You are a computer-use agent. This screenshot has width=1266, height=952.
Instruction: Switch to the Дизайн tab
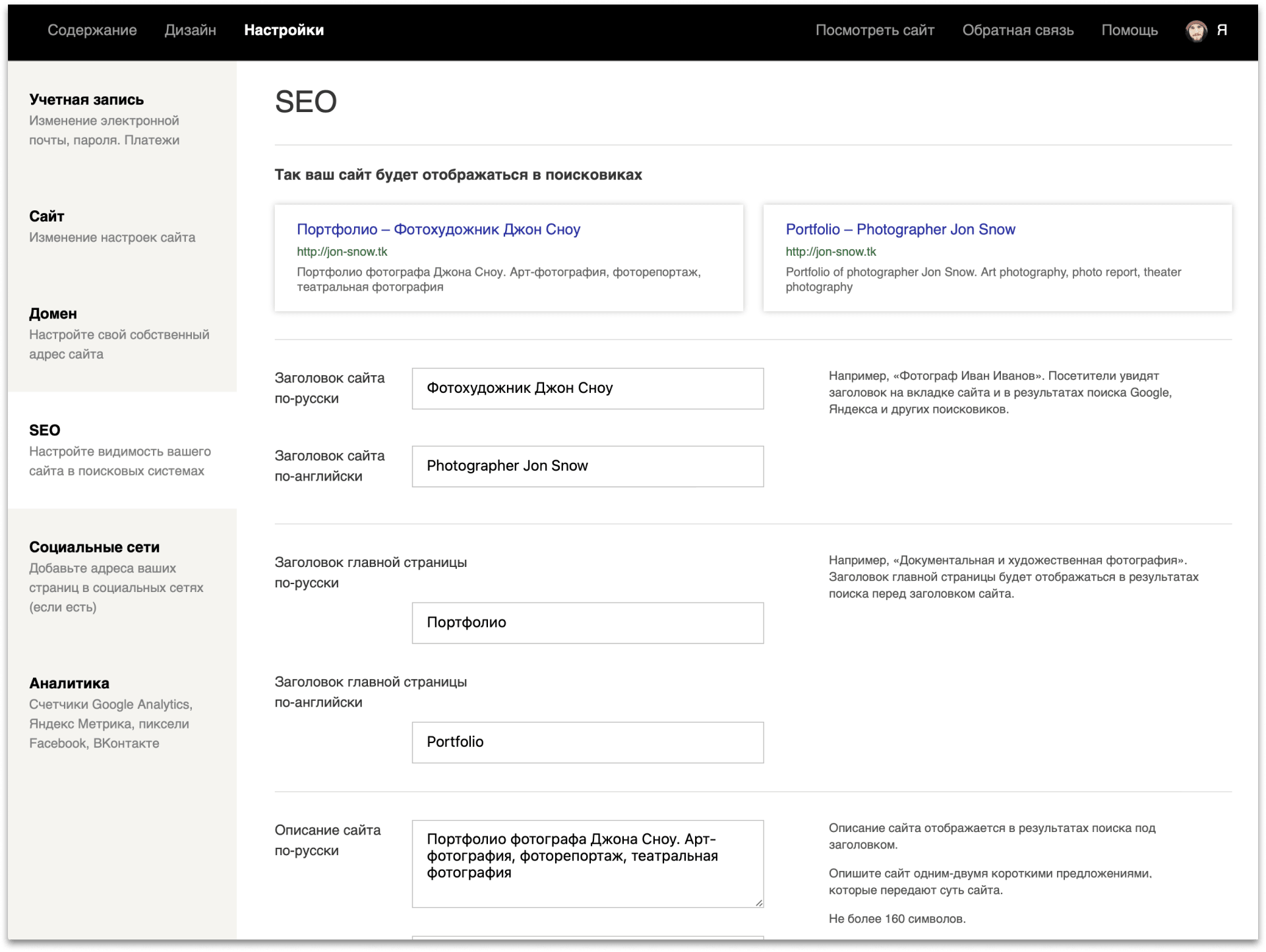(191, 30)
